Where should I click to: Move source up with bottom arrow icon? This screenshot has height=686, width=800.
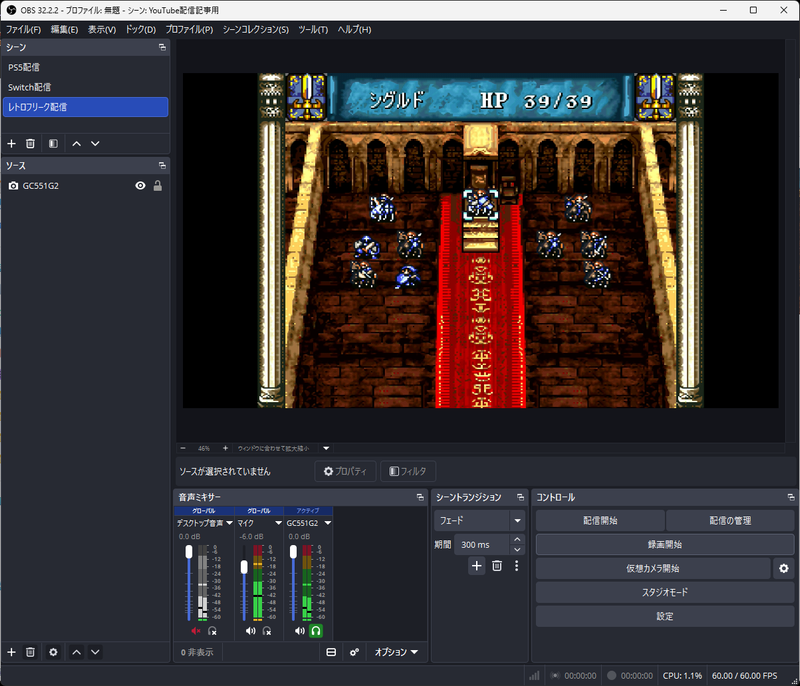[77, 652]
